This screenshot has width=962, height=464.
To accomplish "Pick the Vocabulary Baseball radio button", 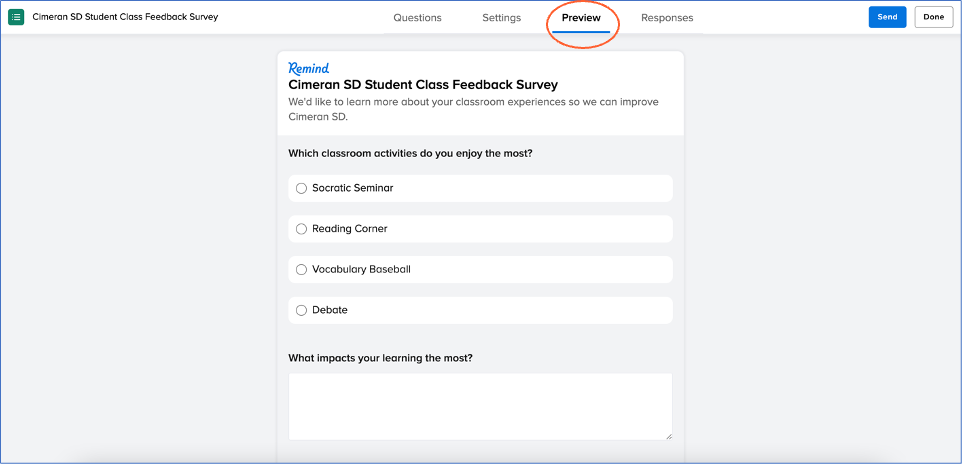I will [x=302, y=270].
